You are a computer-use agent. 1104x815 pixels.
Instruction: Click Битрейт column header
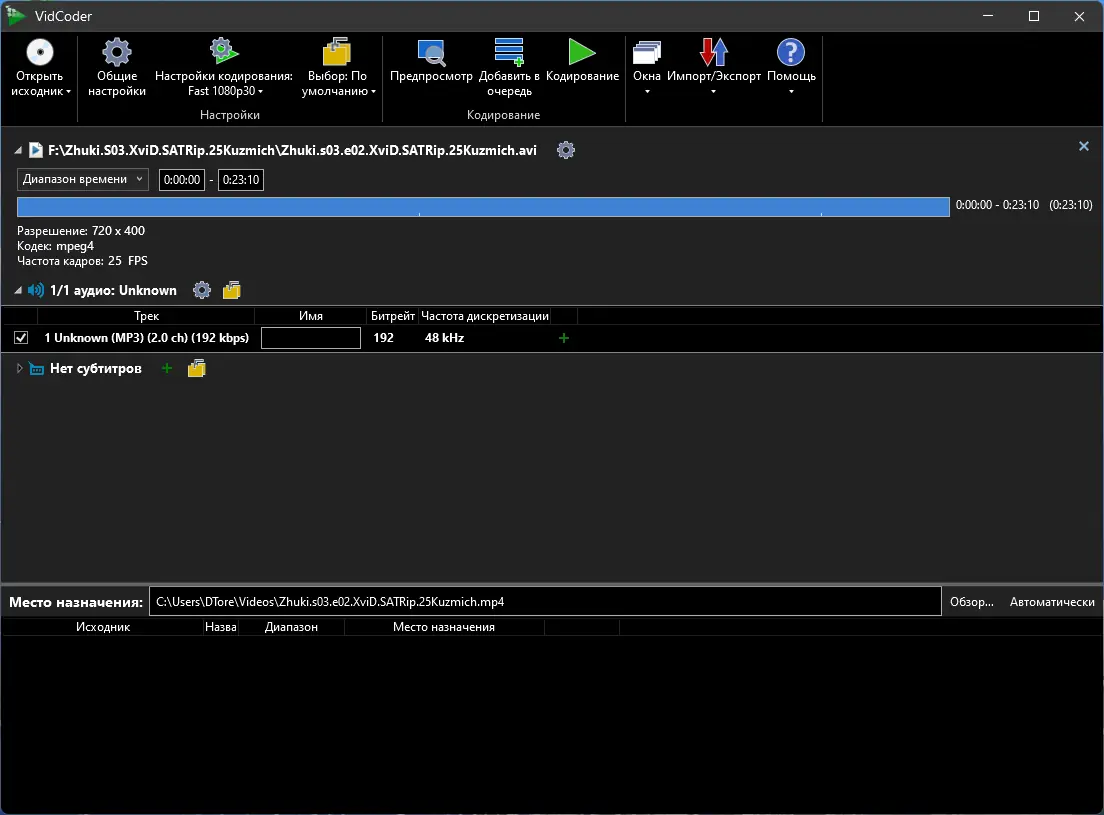click(x=393, y=316)
